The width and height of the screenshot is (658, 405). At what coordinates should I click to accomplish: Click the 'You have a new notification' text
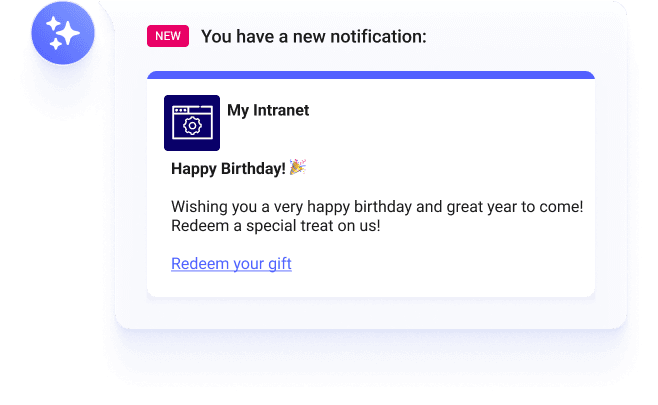[313, 37]
